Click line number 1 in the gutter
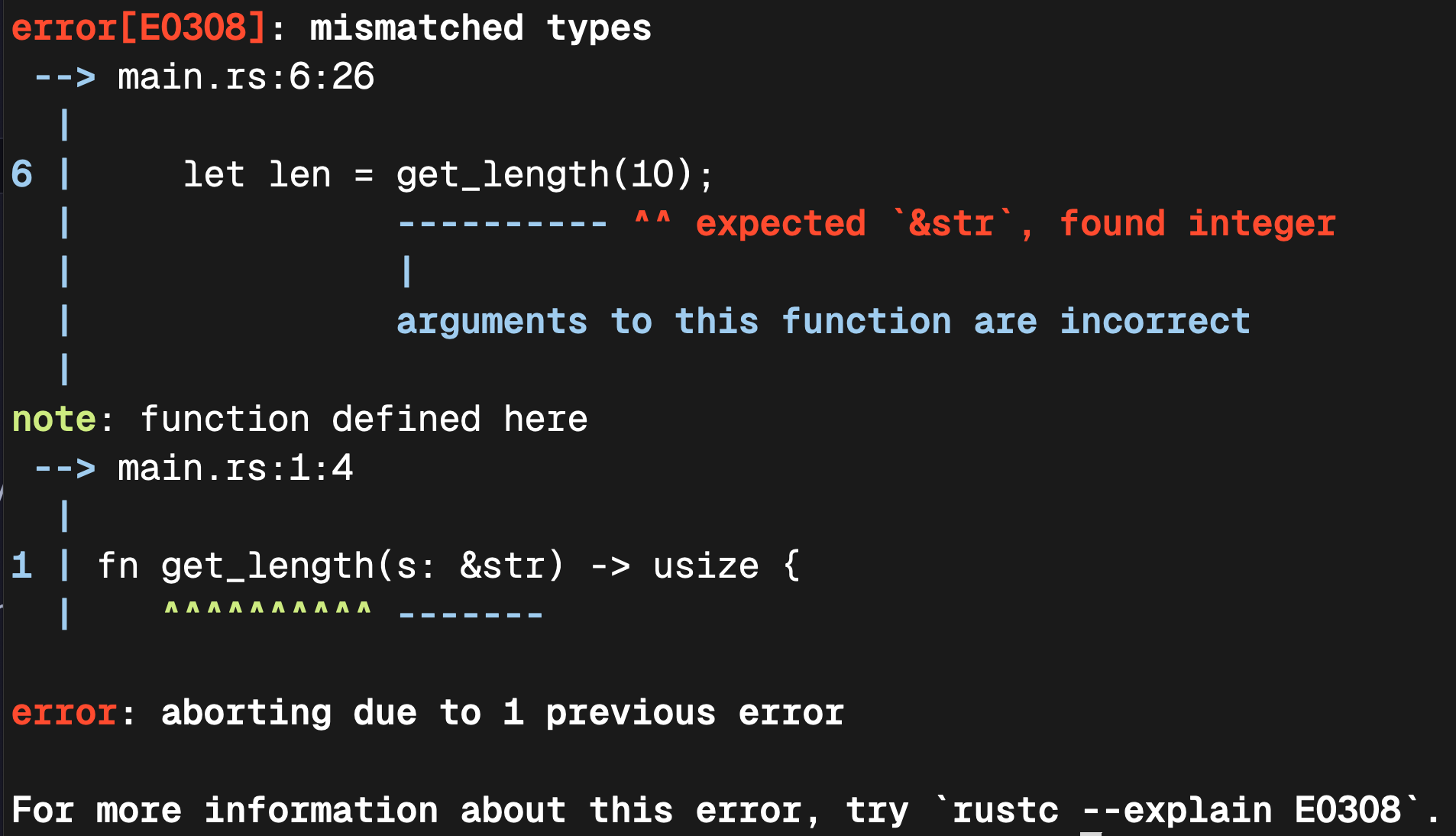Screen dimensions: 1456x836 click(22, 566)
